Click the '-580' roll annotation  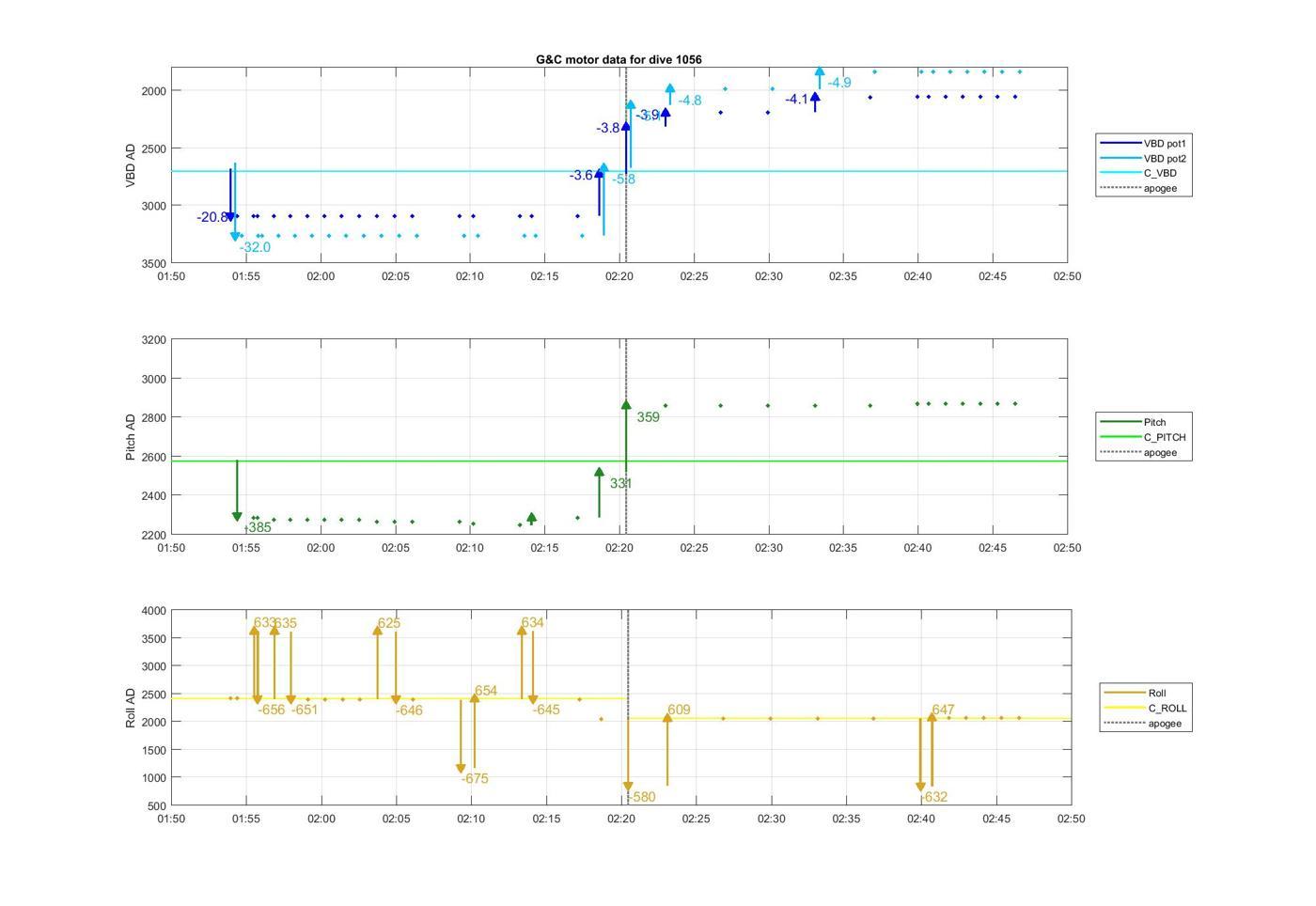[641, 797]
